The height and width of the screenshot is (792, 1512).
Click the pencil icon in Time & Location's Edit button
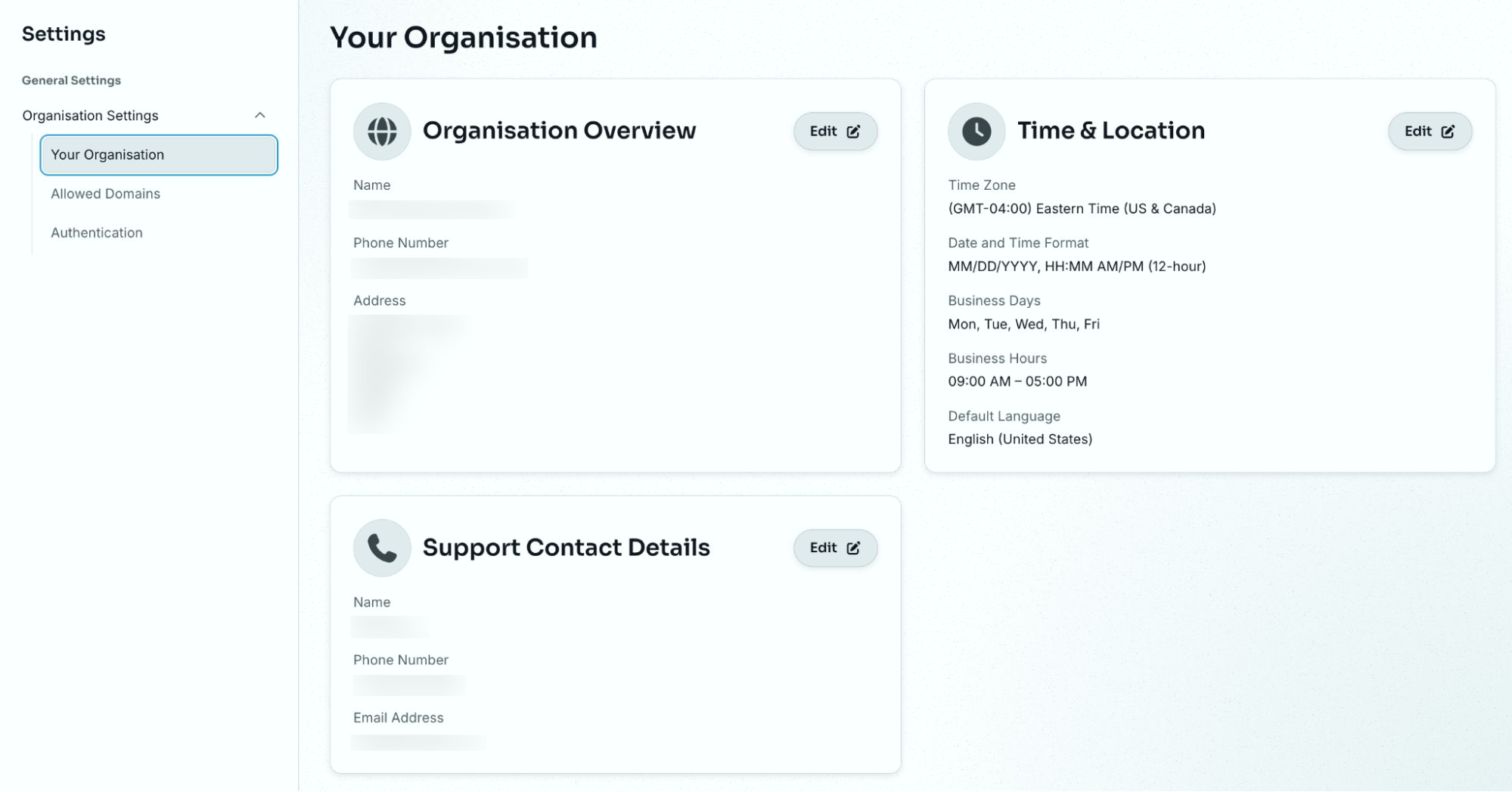click(x=1448, y=132)
